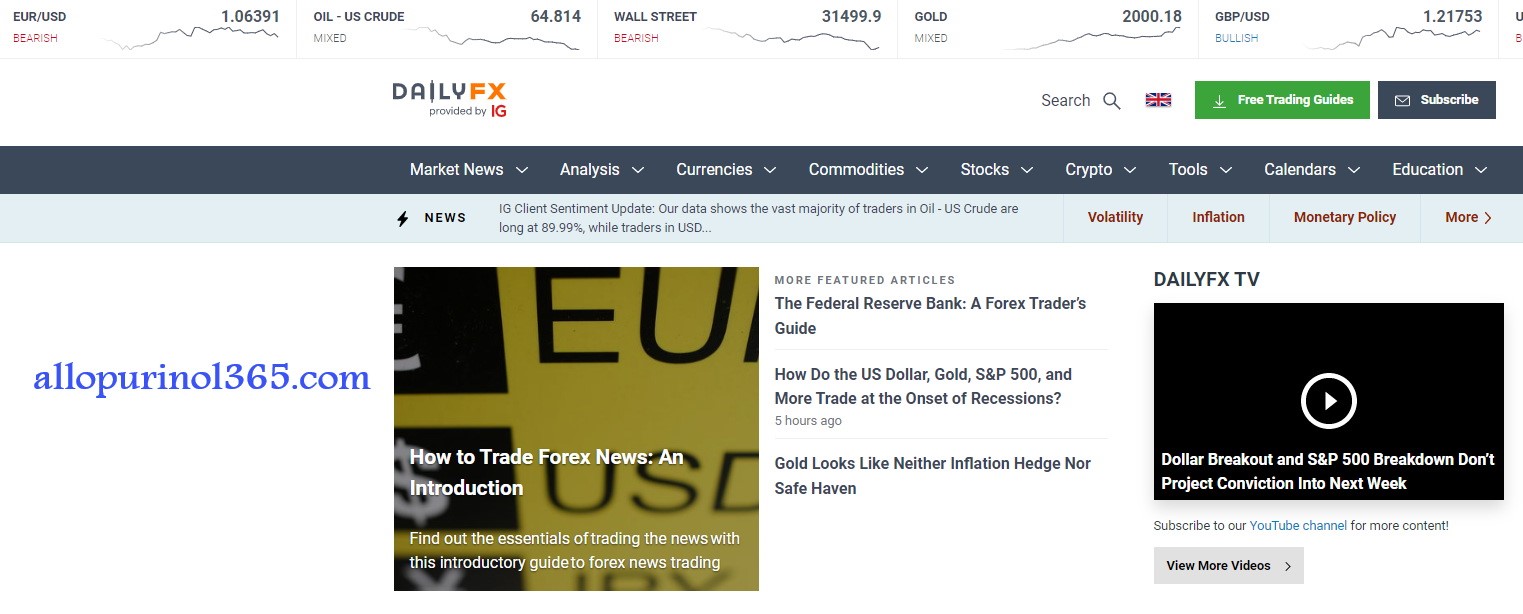Click the DAILYFX TV heading
Image resolution: width=1523 pixels, height=614 pixels.
click(1206, 279)
